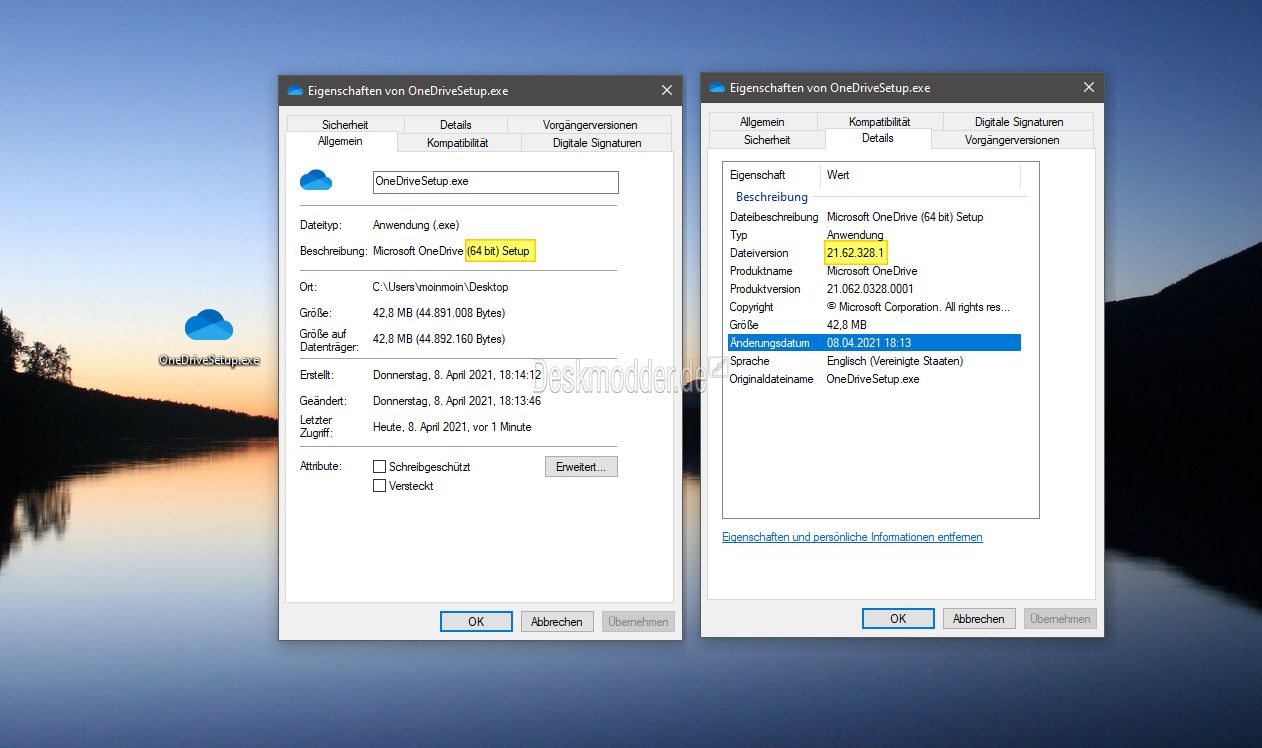The width and height of the screenshot is (1262, 748).
Task: Open the Sicherheit tab in the left dialog
Action: click(345, 125)
